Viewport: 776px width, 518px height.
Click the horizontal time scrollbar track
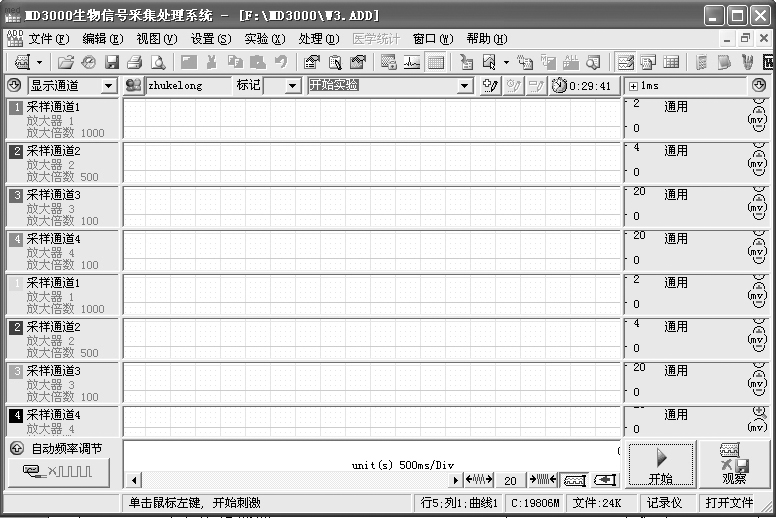295,480
